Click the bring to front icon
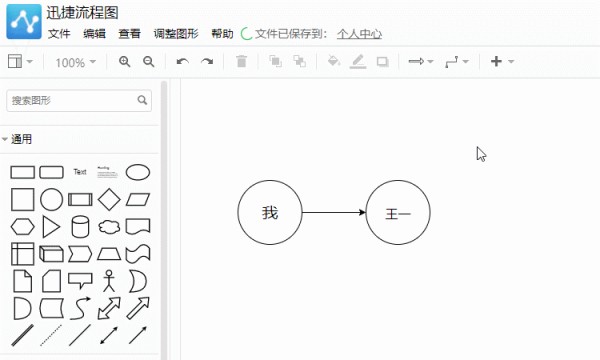This screenshot has width=600, height=360. click(x=275, y=61)
